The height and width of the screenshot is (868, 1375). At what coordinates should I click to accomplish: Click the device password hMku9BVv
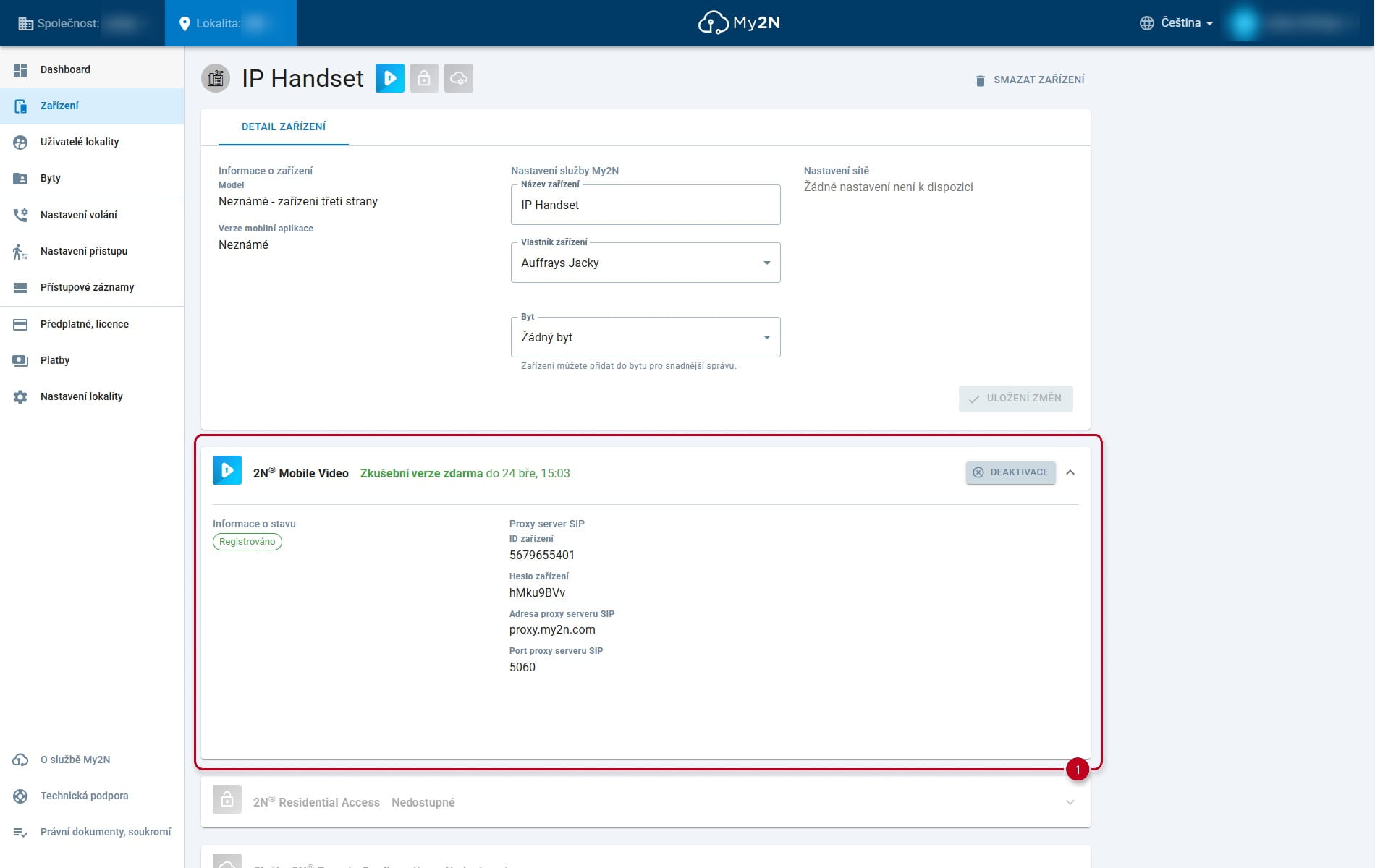[x=537, y=592]
